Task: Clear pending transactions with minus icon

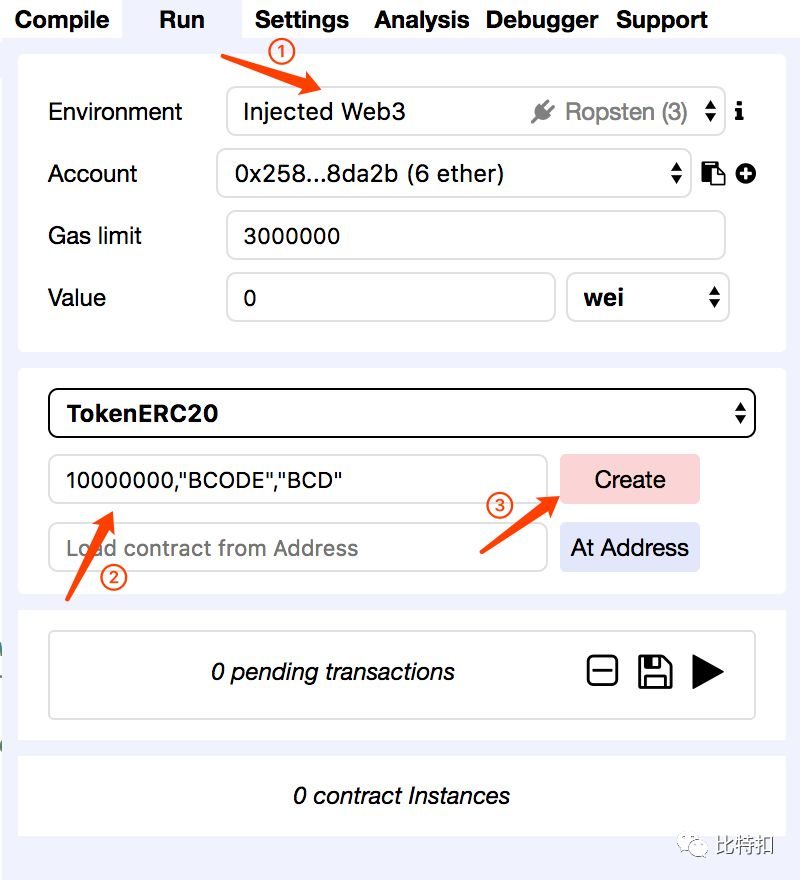Action: coord(602,671)
